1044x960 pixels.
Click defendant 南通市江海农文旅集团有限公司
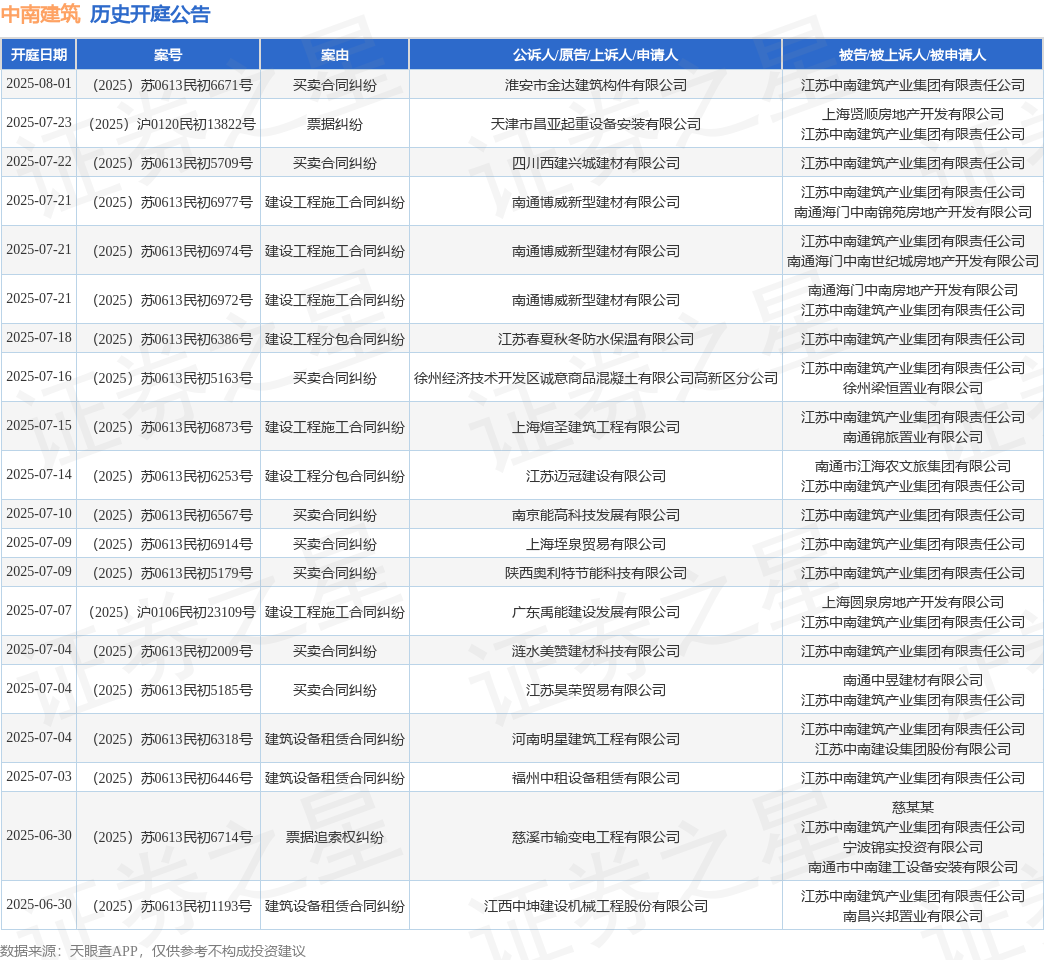point(912,466)
